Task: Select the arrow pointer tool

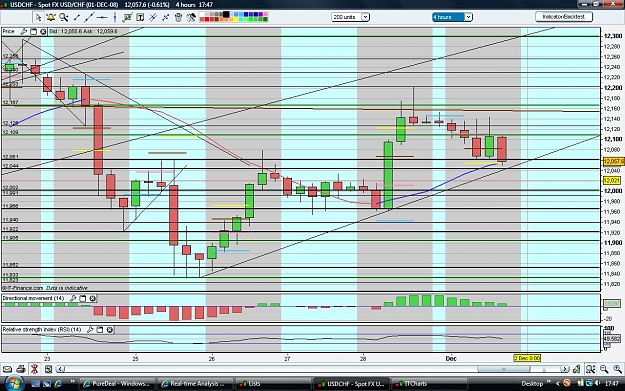Action: pyautogui.click(x=38, y=17)
